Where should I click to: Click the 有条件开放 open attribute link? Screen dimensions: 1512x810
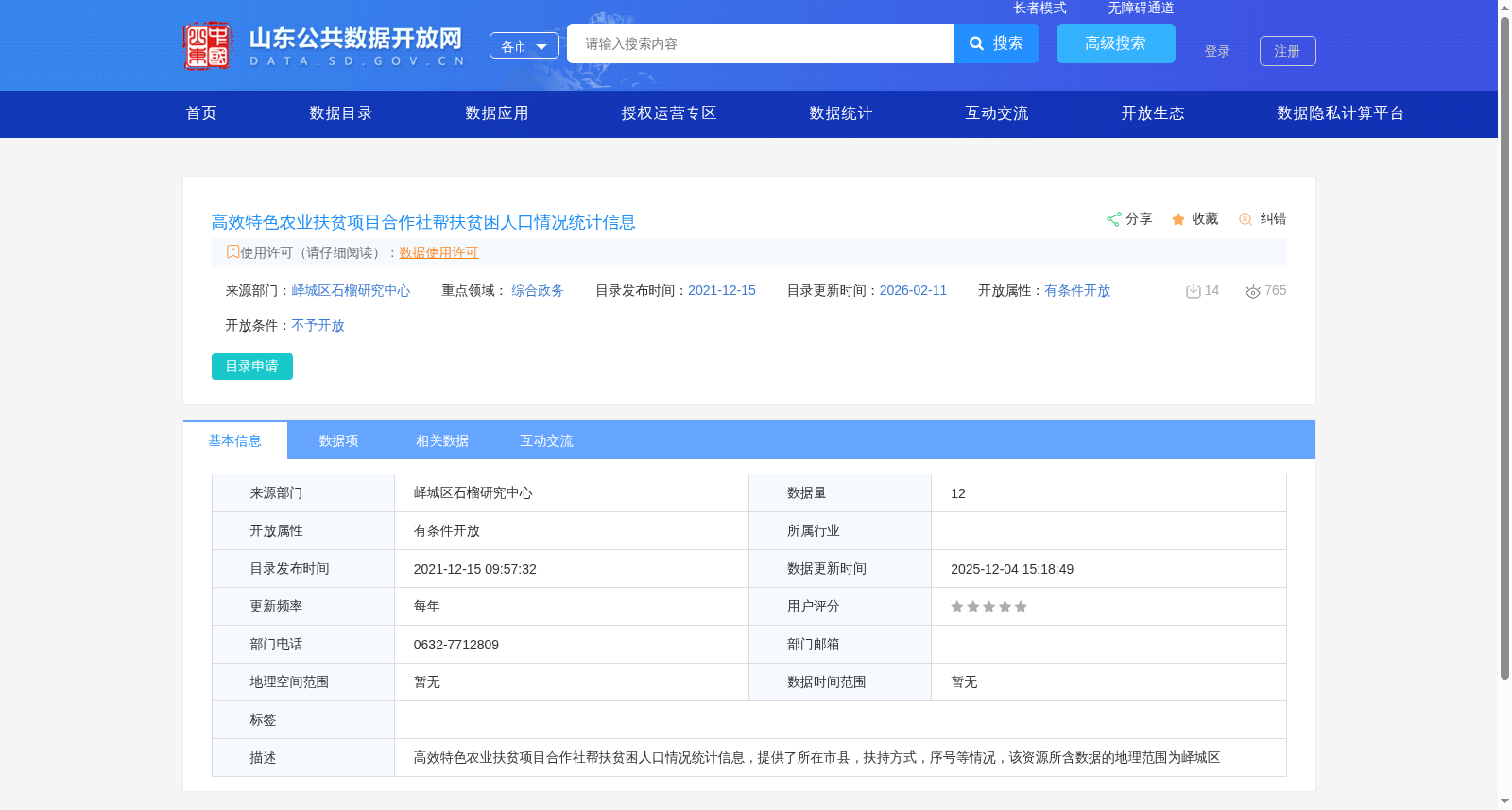click(x=1077, y=291)
